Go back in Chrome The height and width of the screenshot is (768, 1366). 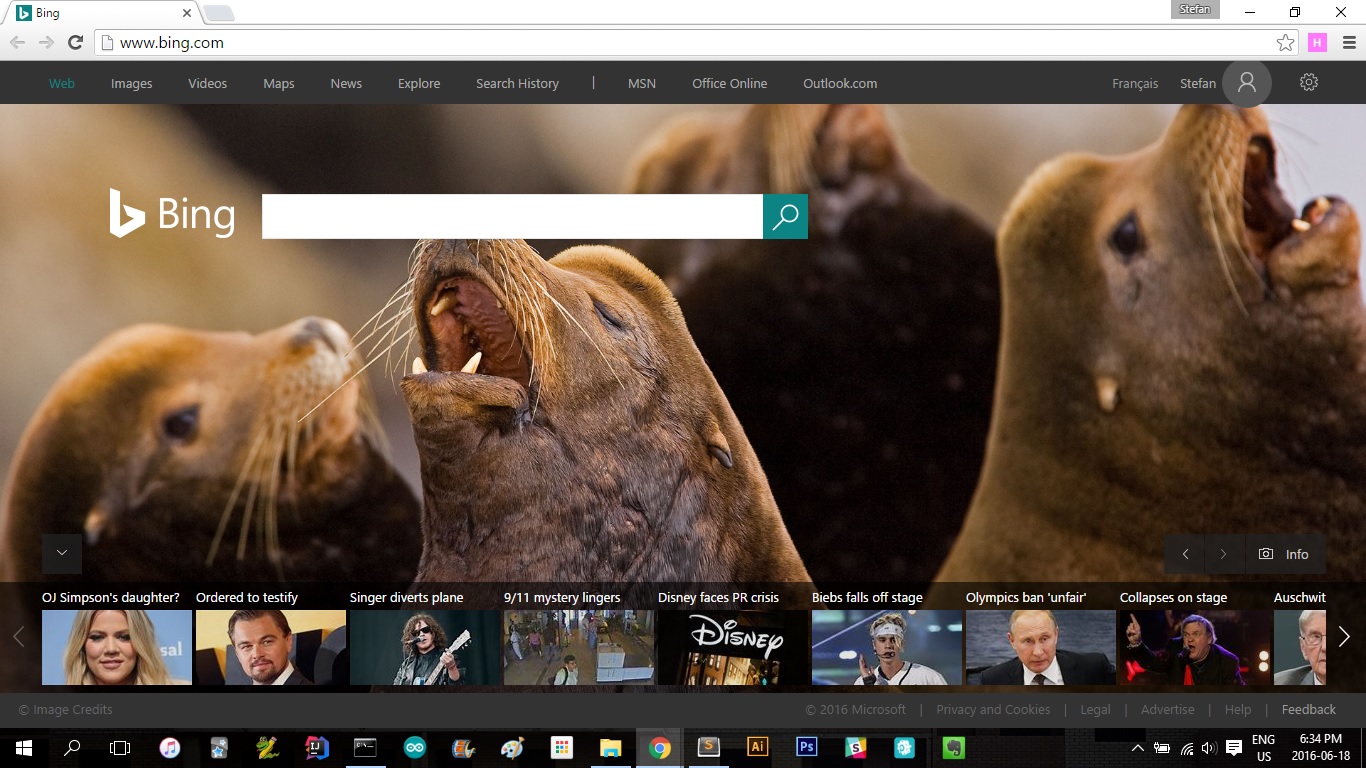17,42
